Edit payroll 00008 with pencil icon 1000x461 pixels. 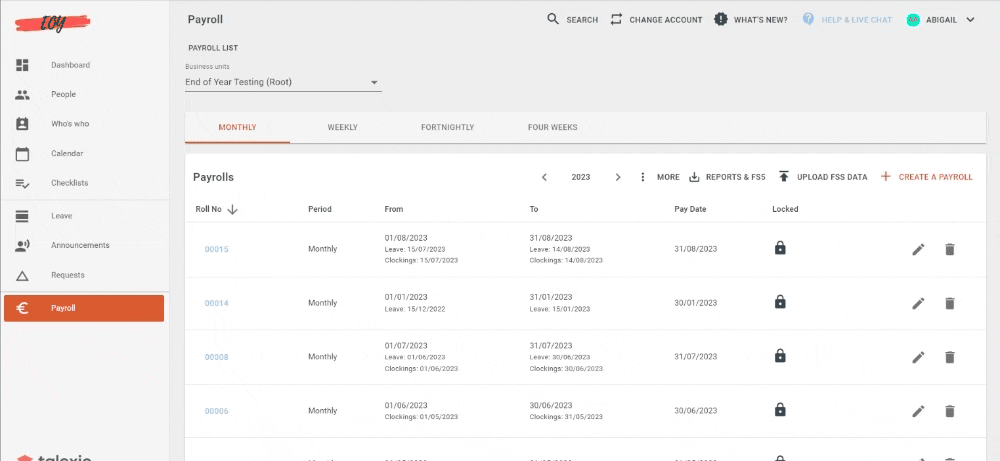point(918,357)
